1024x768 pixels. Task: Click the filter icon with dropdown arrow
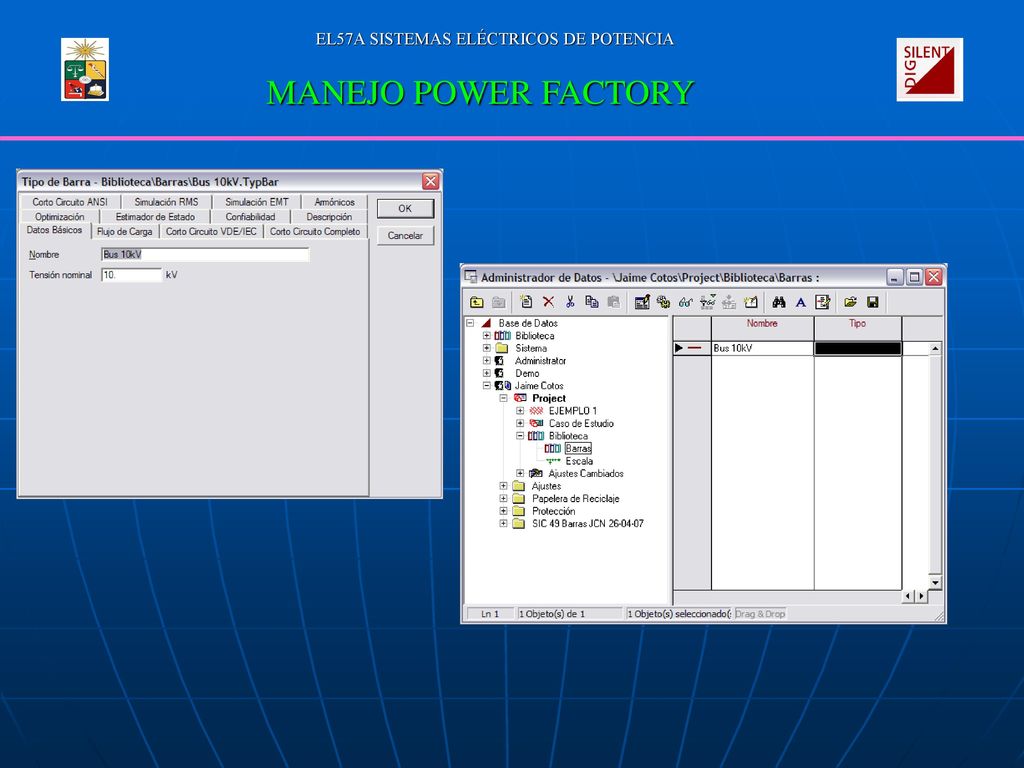click(x=707, y=301)
